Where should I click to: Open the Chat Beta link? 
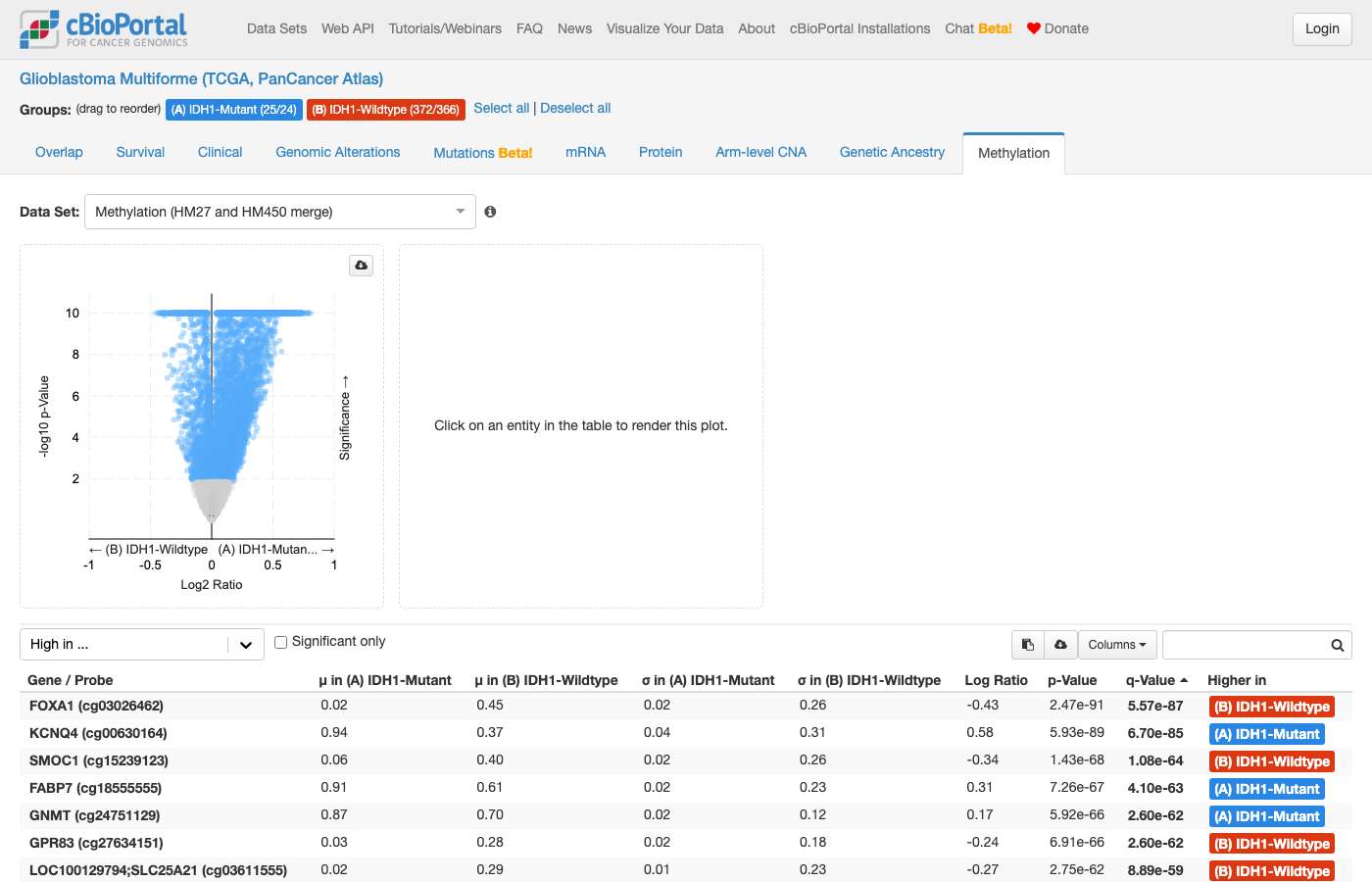click(x=978, y=28)
